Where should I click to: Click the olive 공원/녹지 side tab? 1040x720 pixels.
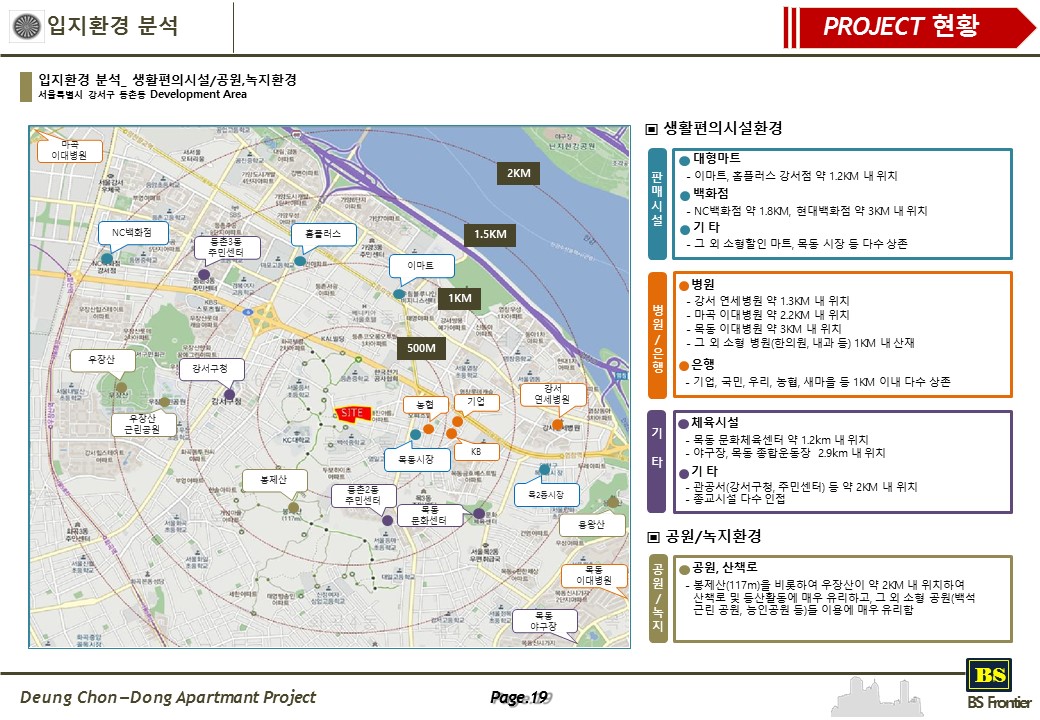(657, 599)
